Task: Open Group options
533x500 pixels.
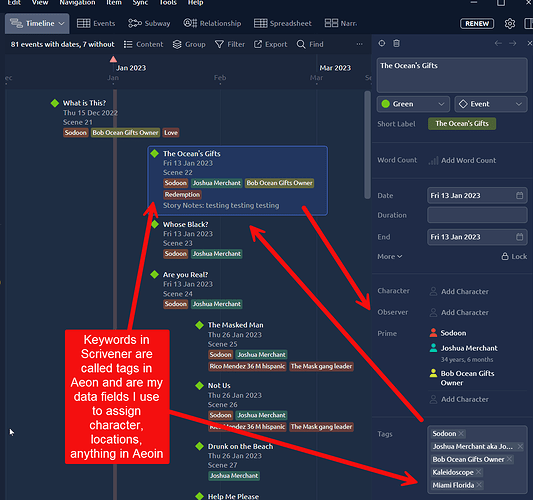Action: pyautogui.click(x=189, y=45)
